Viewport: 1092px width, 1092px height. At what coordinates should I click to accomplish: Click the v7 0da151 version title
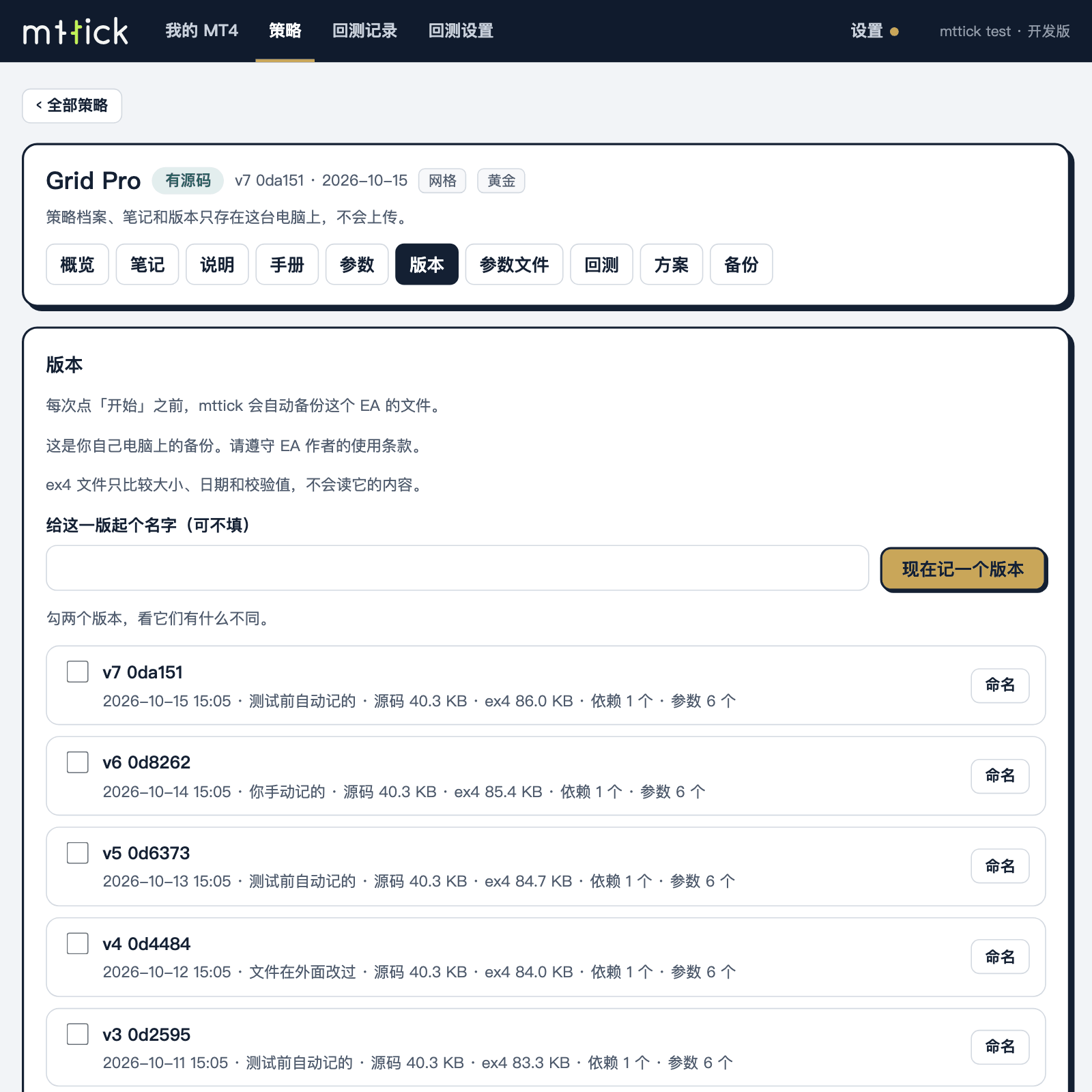click(143, 672)
